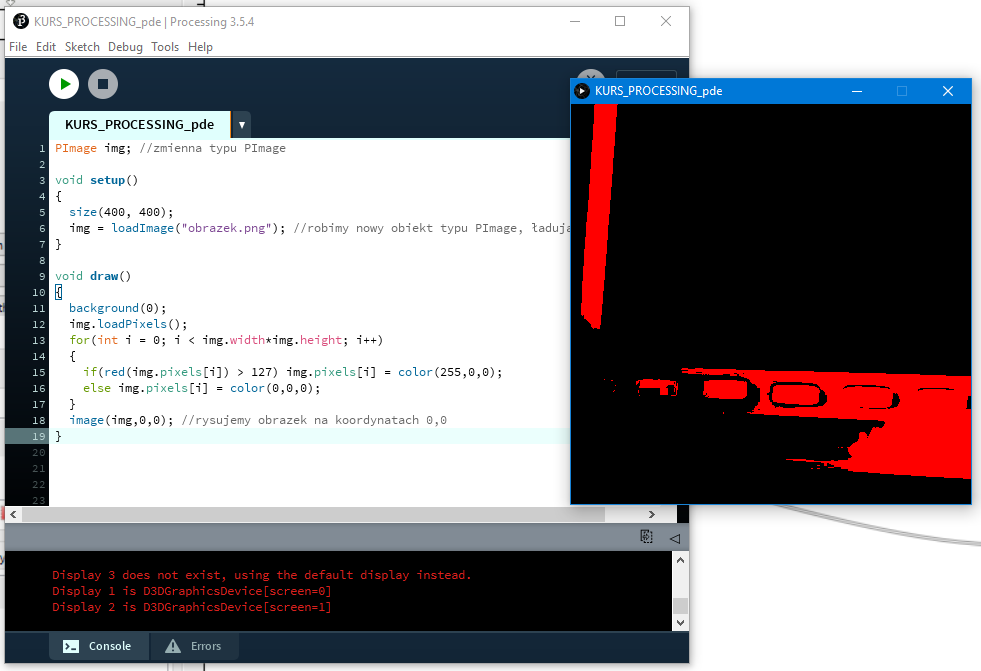981x671 pixels.
Task: Click 'PImage img;' declaration on line 1
Action: click(93, 148)
